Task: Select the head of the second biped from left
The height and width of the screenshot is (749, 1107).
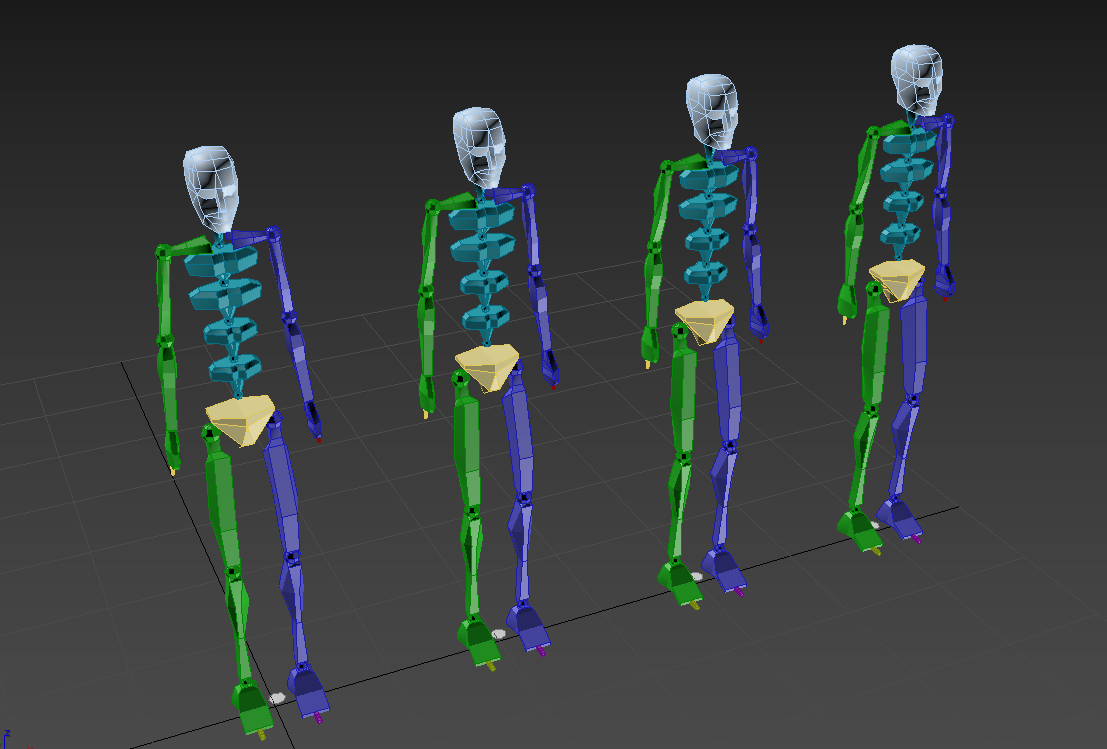Action: pos(479,148)
